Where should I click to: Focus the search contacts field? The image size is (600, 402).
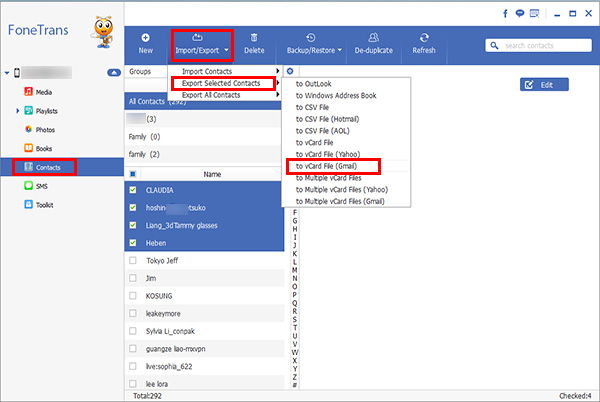point(538,46)
